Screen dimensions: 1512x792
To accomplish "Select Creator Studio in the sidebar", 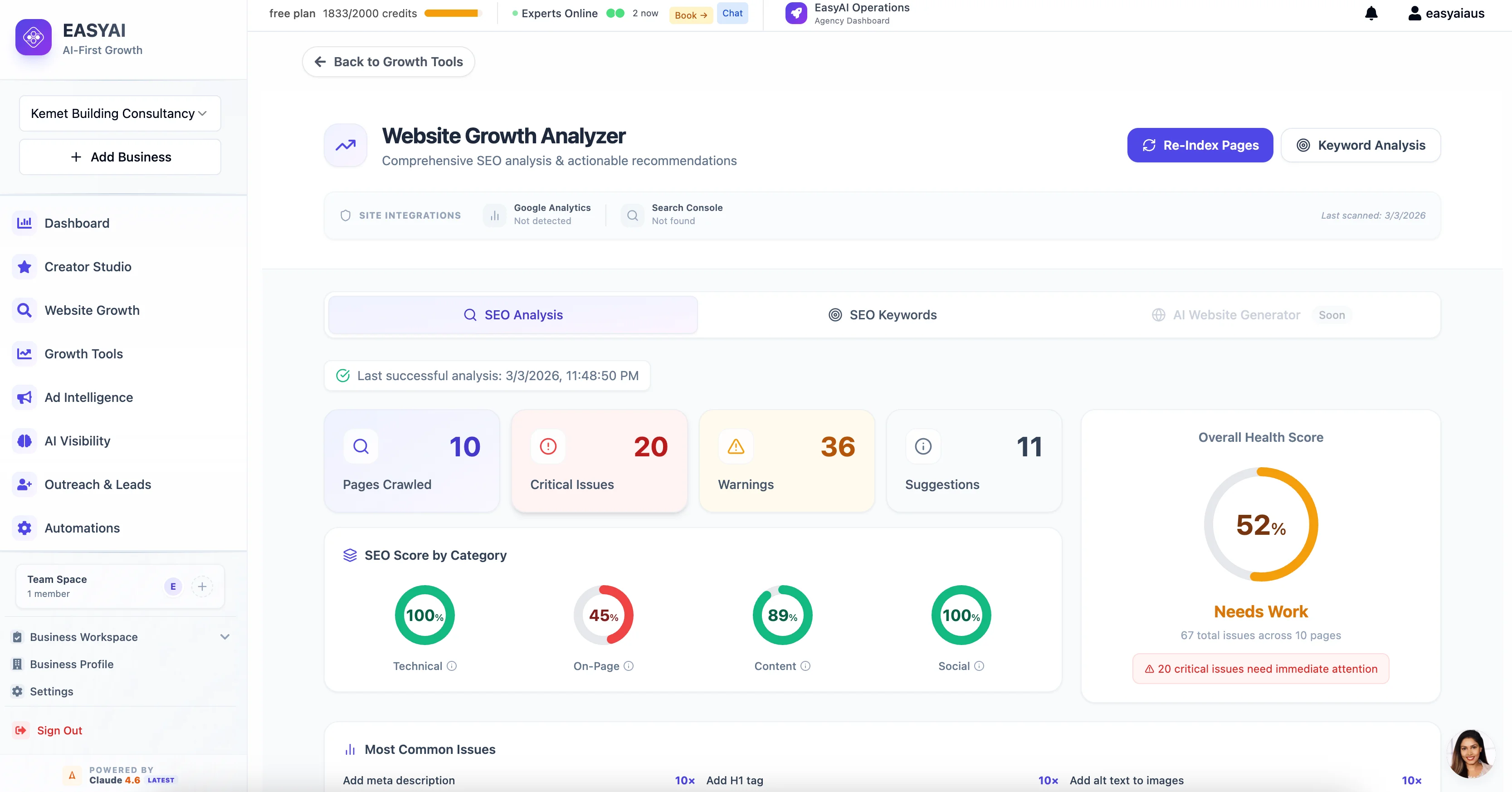I will pos(88,267).
